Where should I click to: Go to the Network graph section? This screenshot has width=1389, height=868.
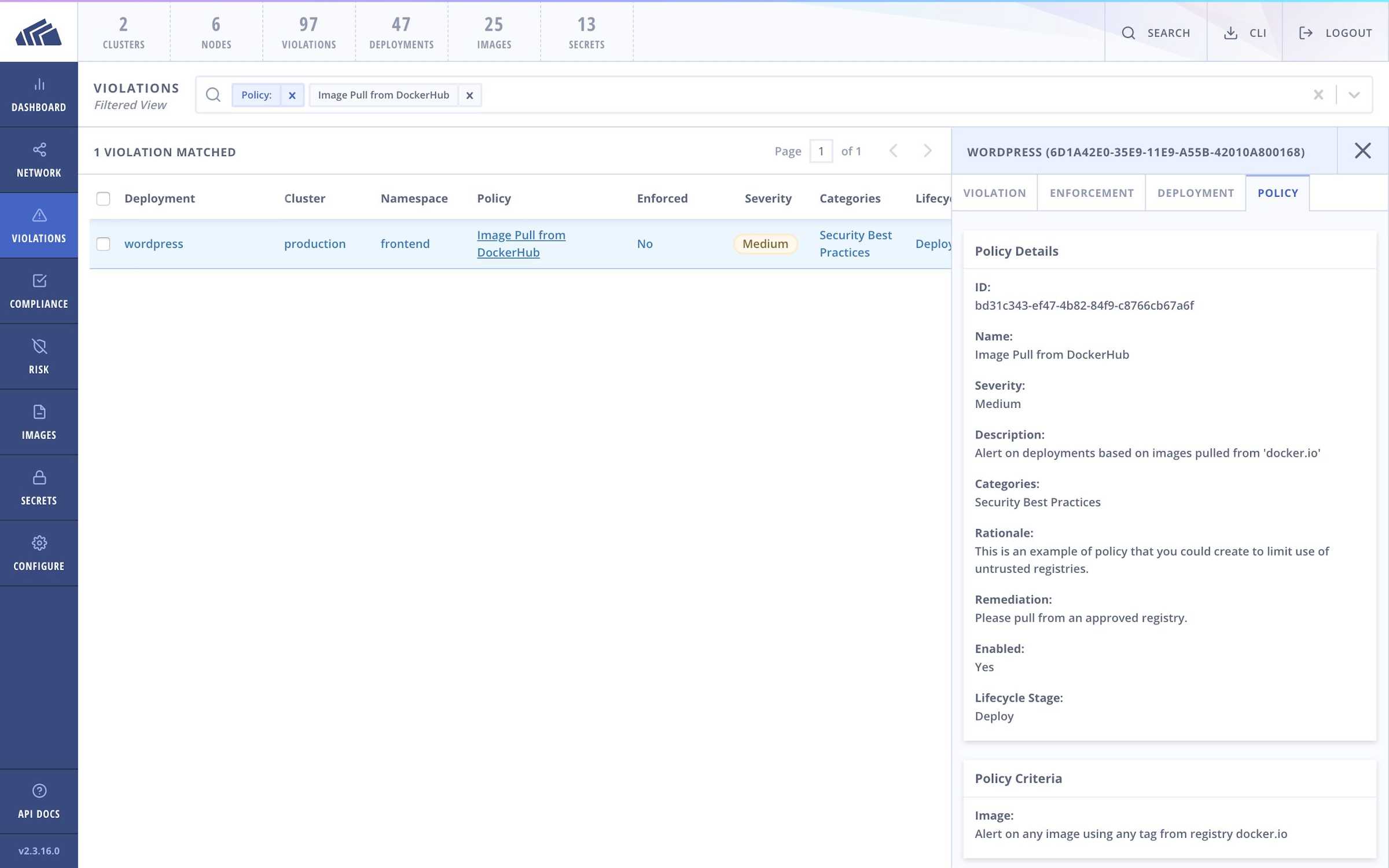39,160
